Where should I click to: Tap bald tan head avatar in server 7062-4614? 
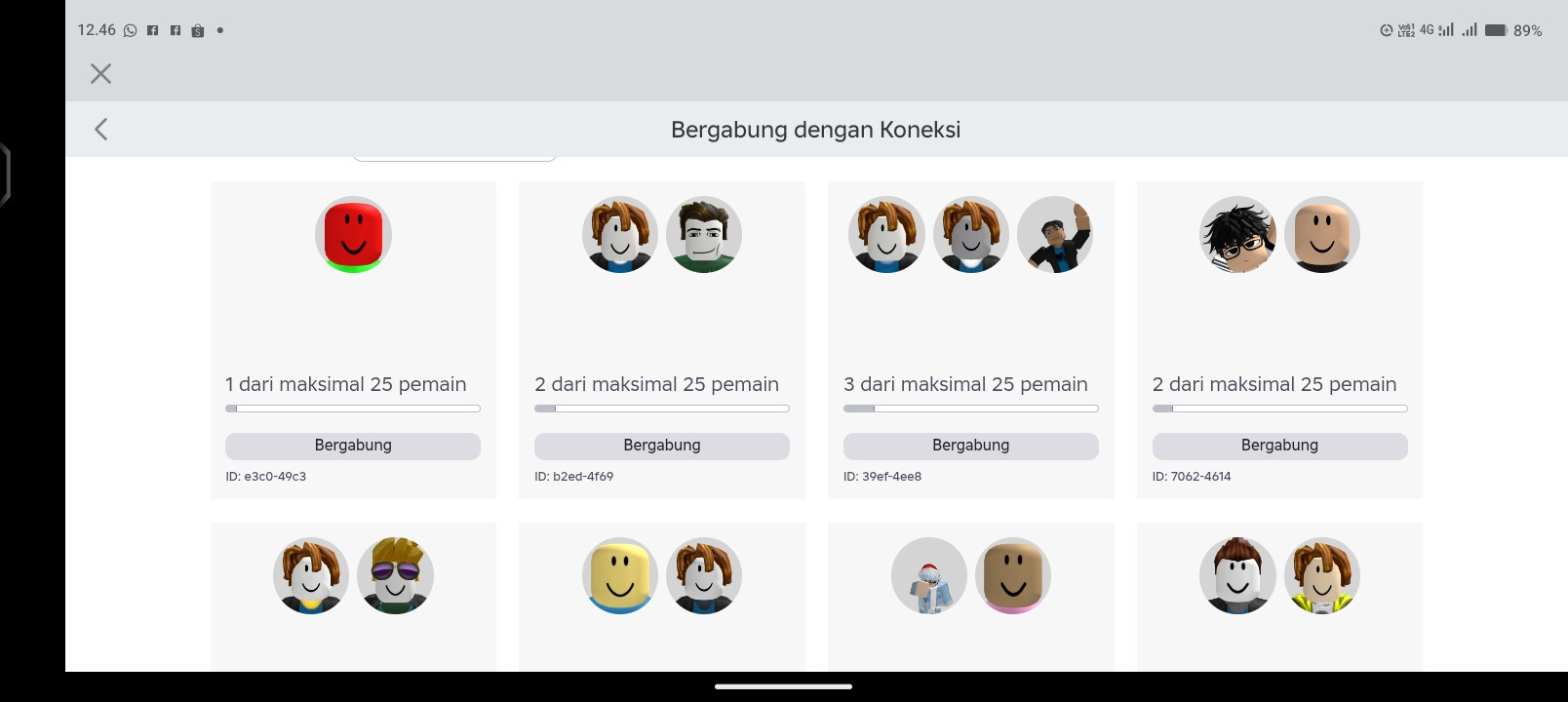click(1322, 235)
